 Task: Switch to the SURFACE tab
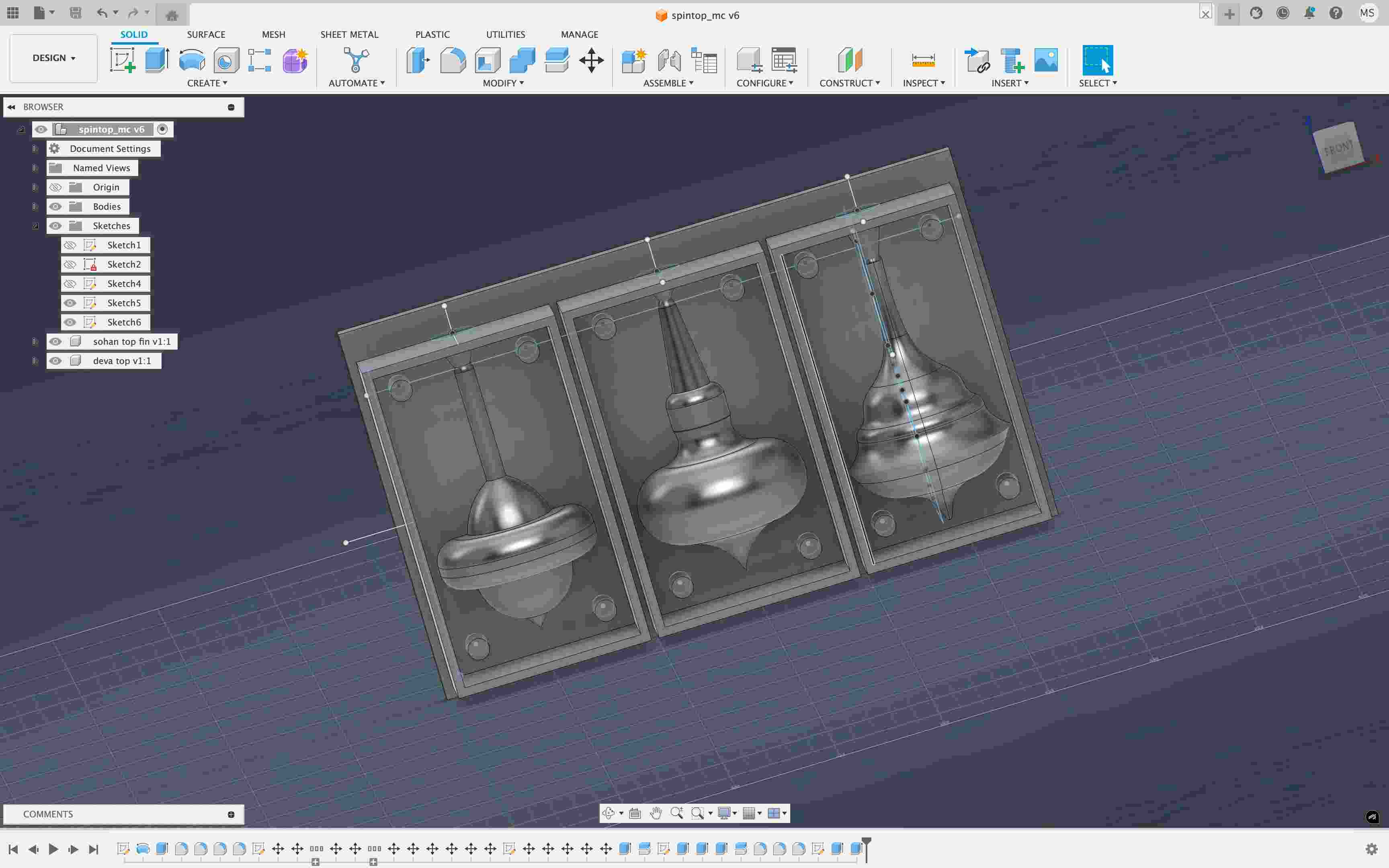(206, 35)
